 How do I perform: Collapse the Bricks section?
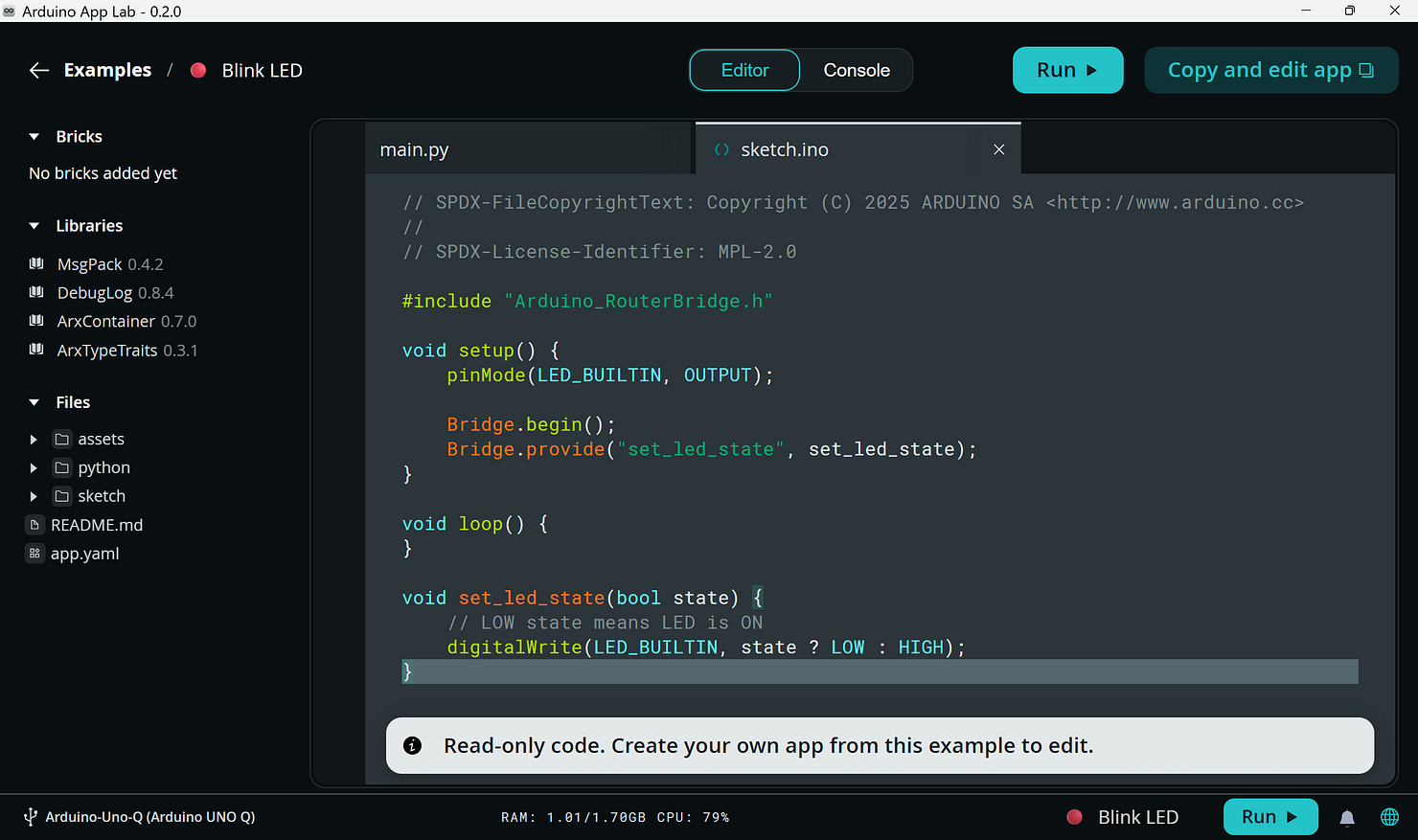(34, 137)
